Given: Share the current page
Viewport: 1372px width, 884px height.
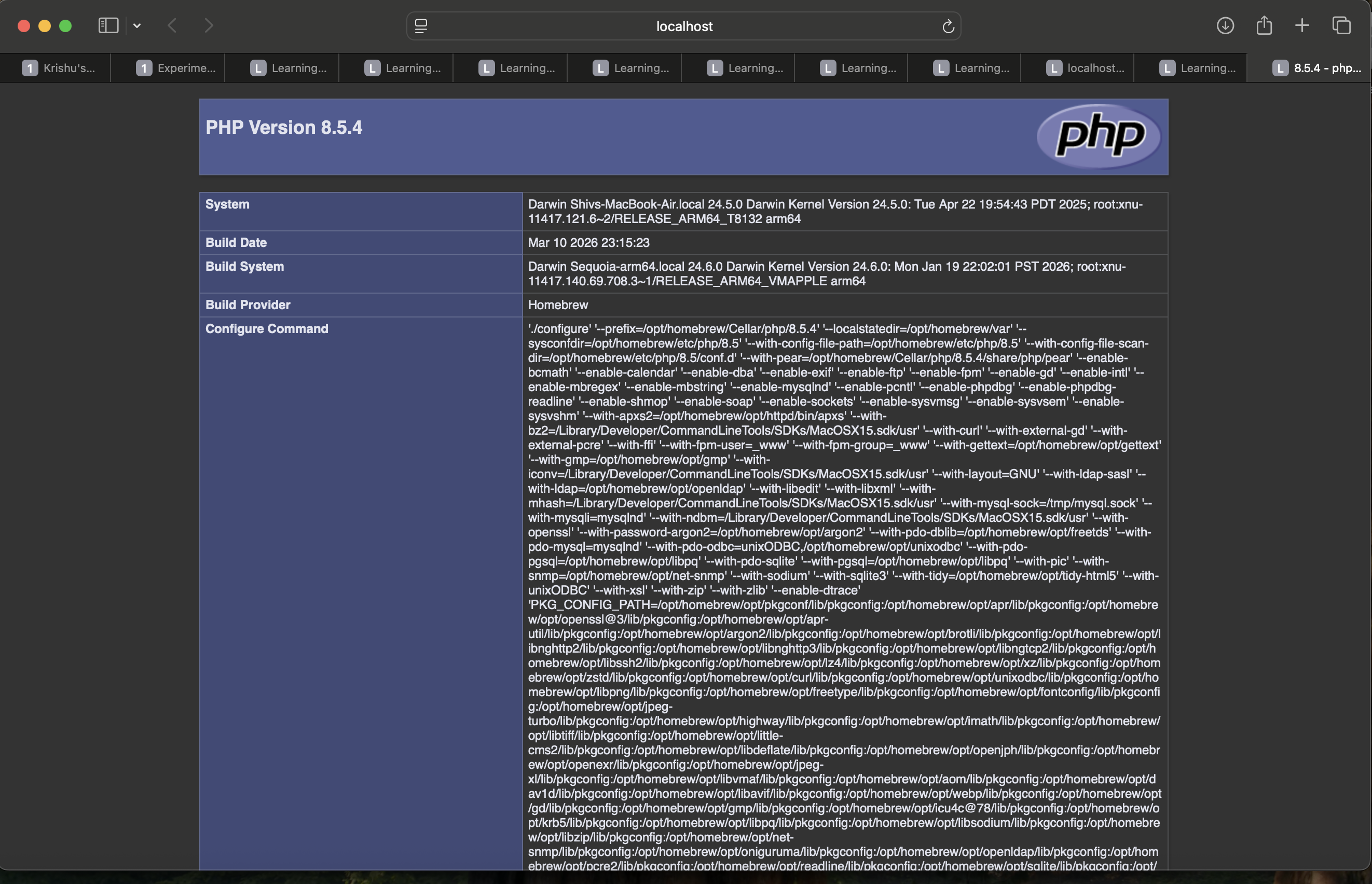Looking at the screenshot, I should tap(1264, 26).
